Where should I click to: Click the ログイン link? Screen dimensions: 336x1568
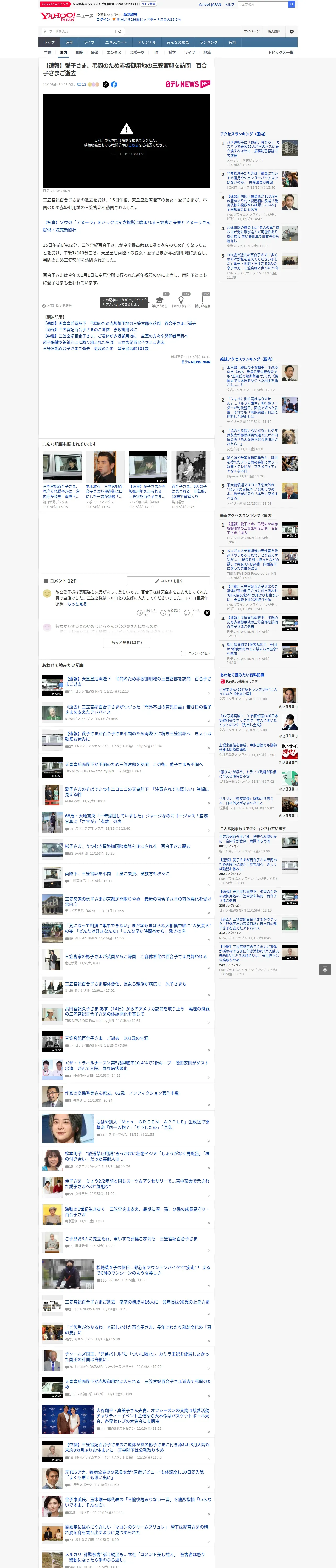[103, 20]
